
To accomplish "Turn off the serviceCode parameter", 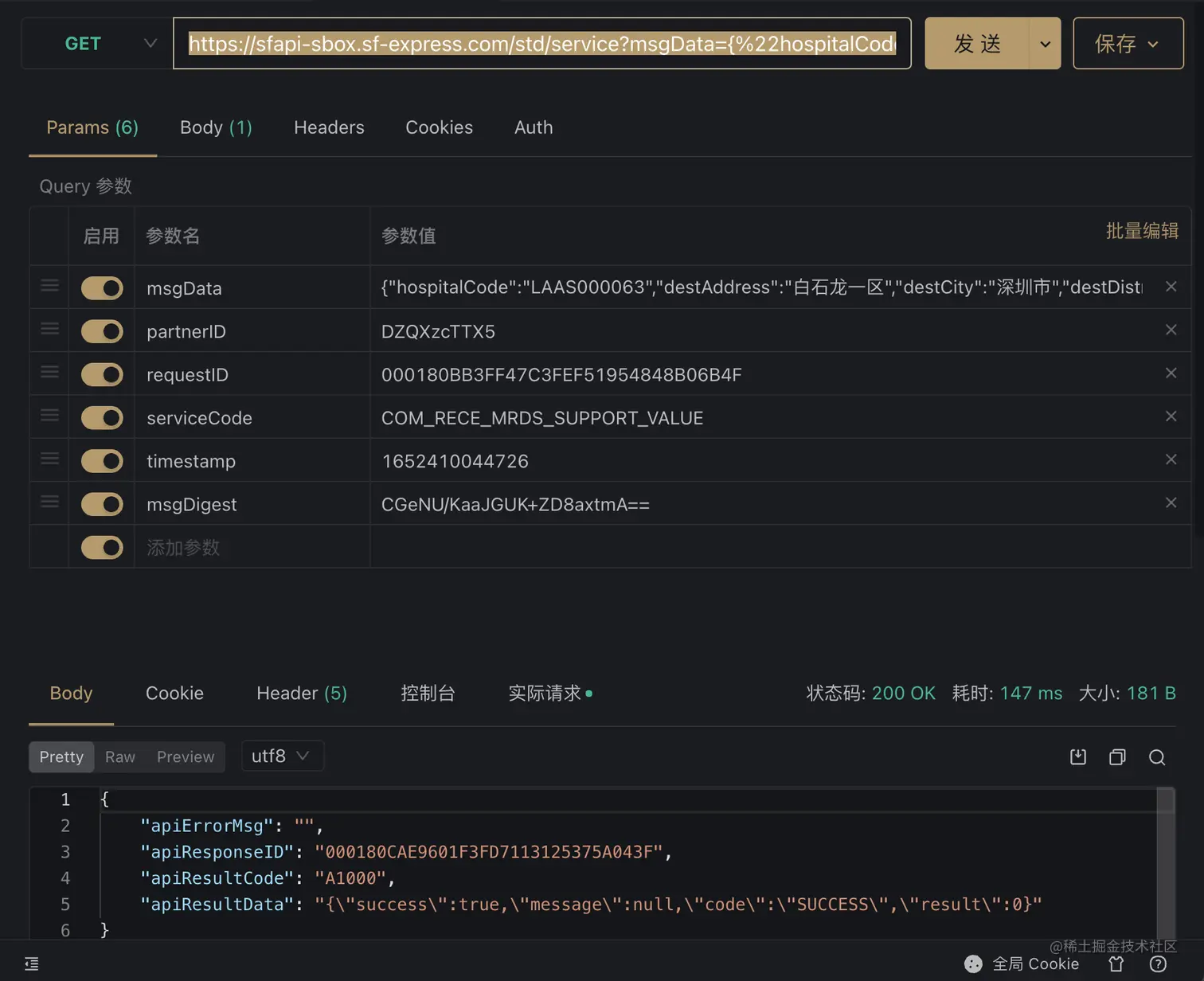I will [x=102, y=418].
